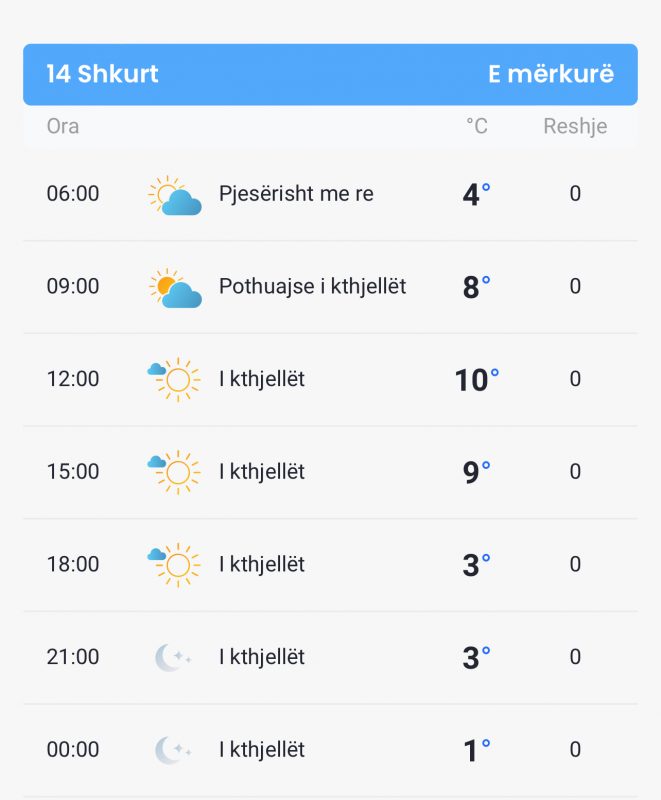Click the 1° midnight temperature
Screen dimensions: 661x800
coord(477,751)
